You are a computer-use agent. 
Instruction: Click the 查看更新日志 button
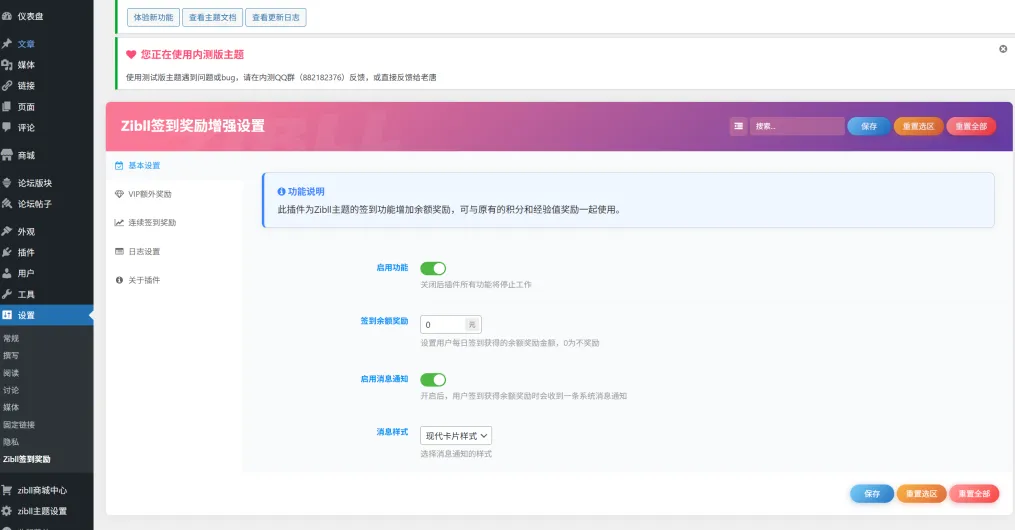coord(276,17)
